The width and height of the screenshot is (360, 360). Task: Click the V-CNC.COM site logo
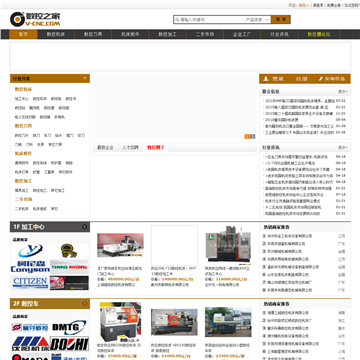35,19
